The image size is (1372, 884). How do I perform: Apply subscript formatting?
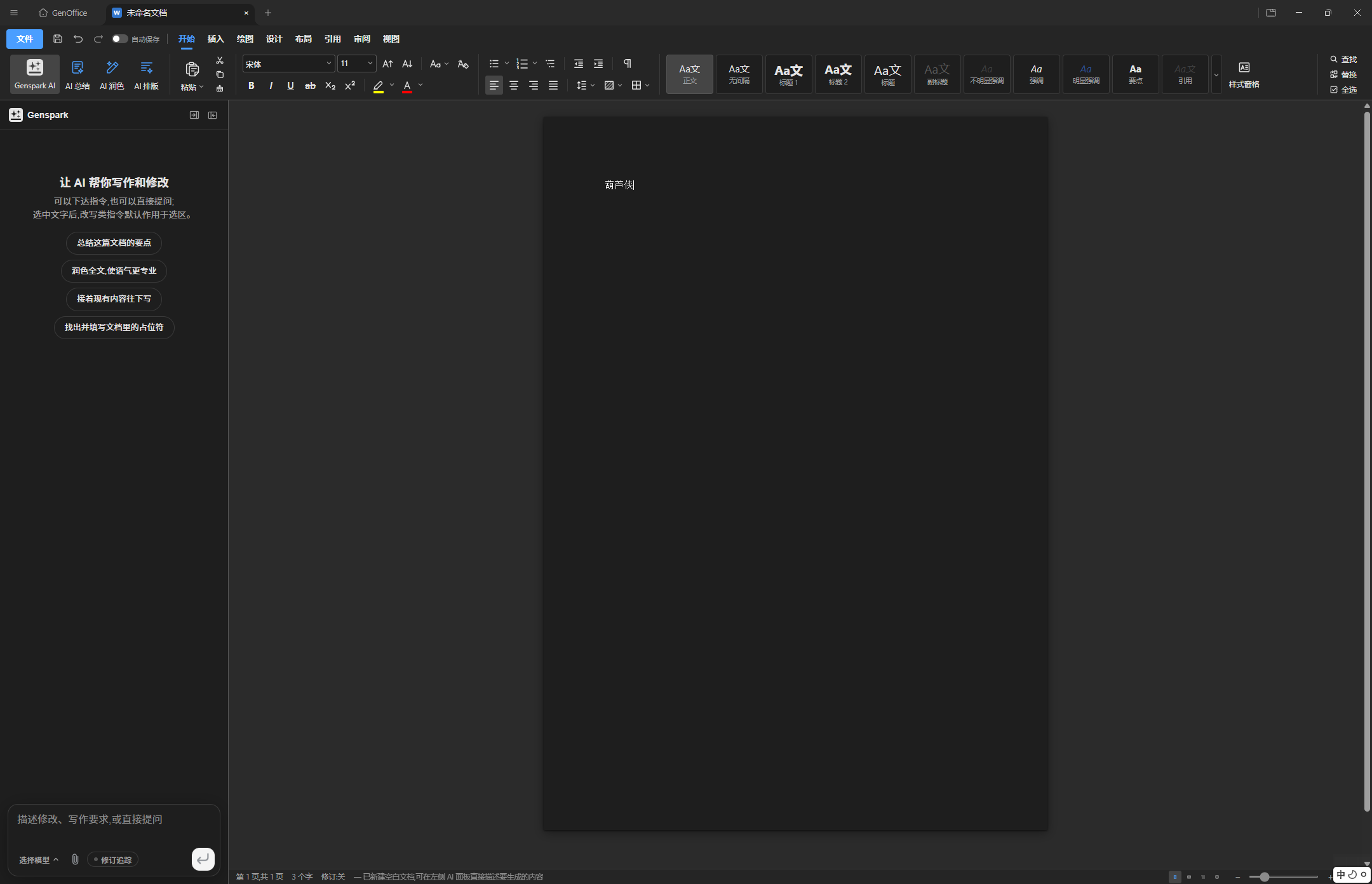(330, 85)
